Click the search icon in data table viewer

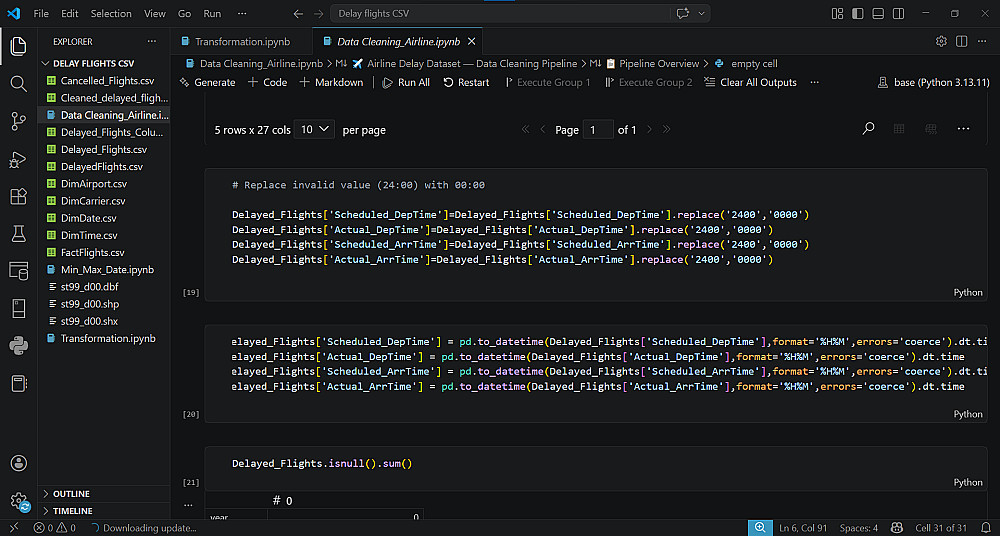click(x=868, y=129)
